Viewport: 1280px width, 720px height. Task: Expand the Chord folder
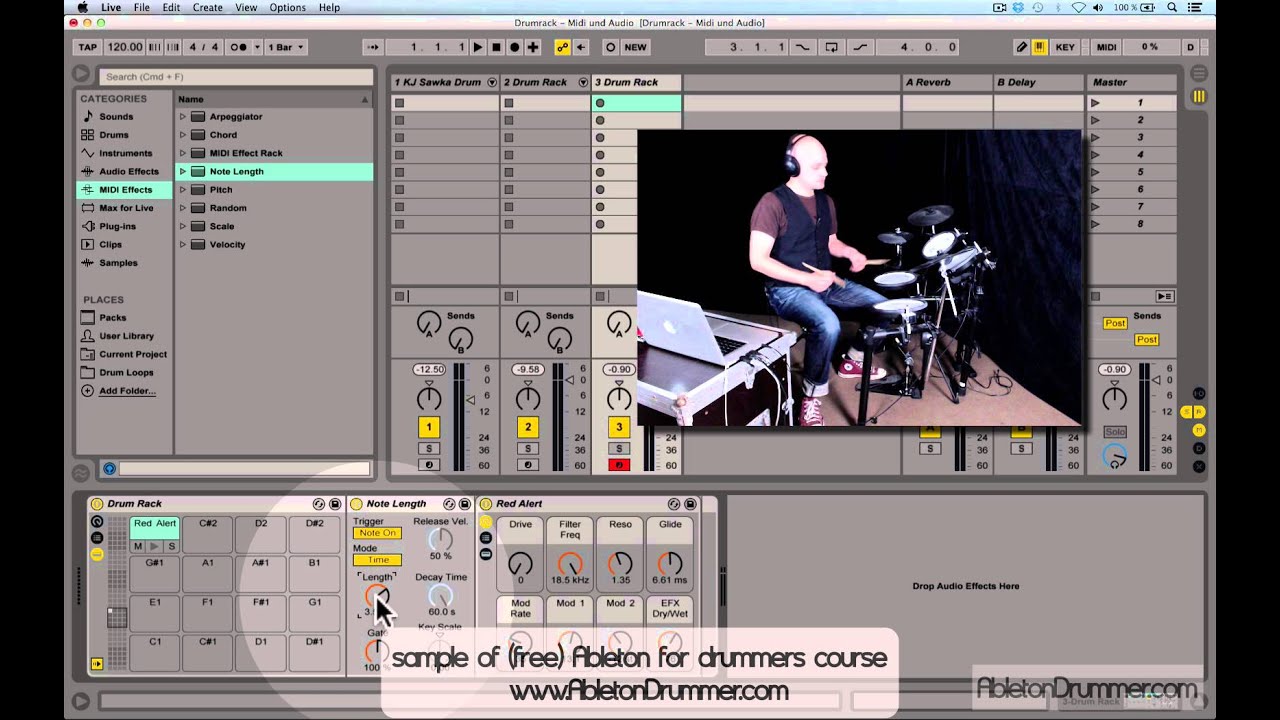coord(182,135)
